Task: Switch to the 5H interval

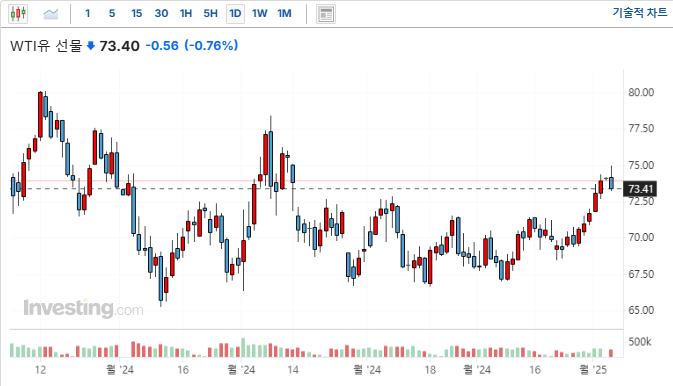Action: [210, 13]
